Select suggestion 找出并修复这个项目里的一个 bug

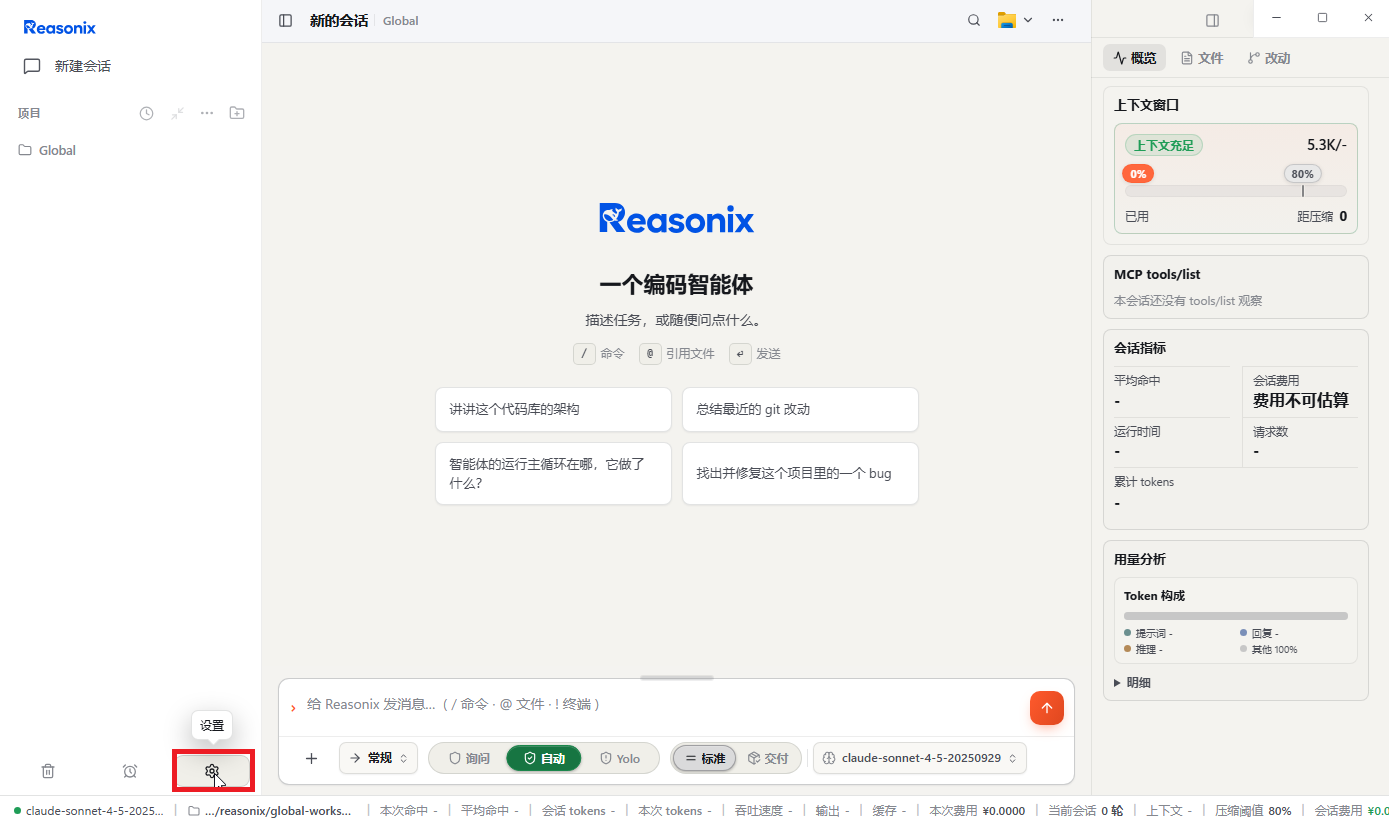click(800, 473)
